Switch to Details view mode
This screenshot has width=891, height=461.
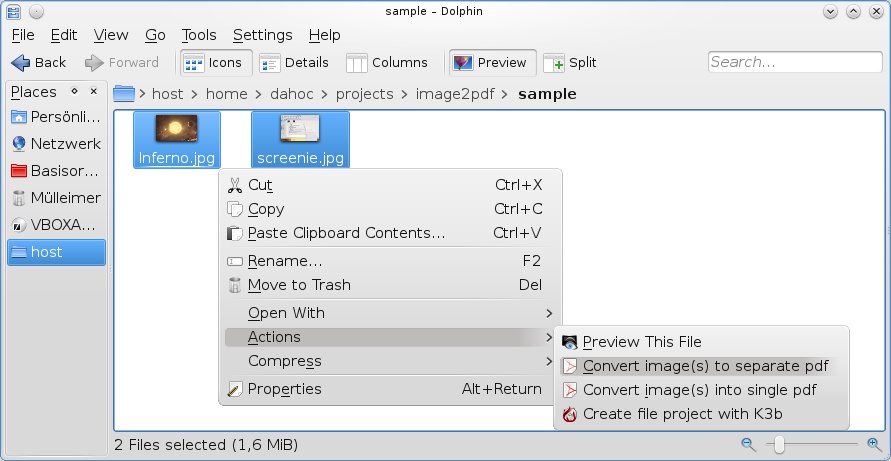click(294, 63)
